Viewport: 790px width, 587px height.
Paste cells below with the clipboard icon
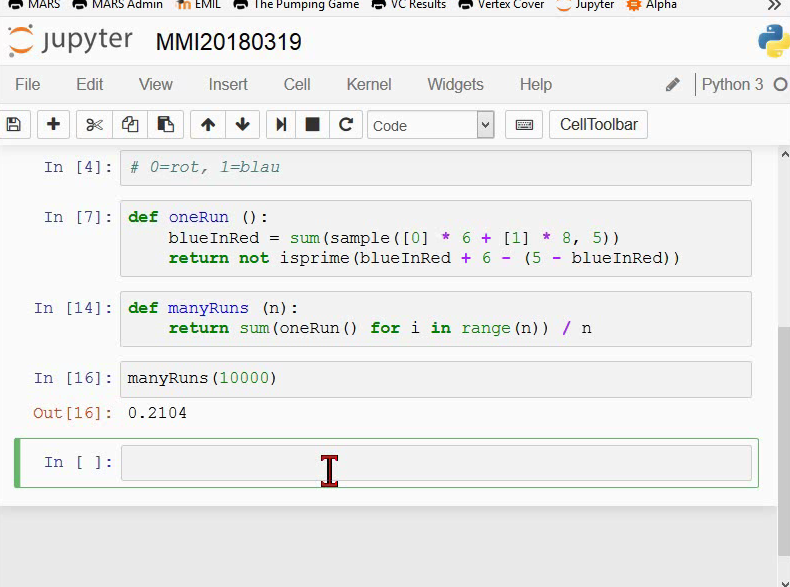pyautogui.click(x=165, y=124)
